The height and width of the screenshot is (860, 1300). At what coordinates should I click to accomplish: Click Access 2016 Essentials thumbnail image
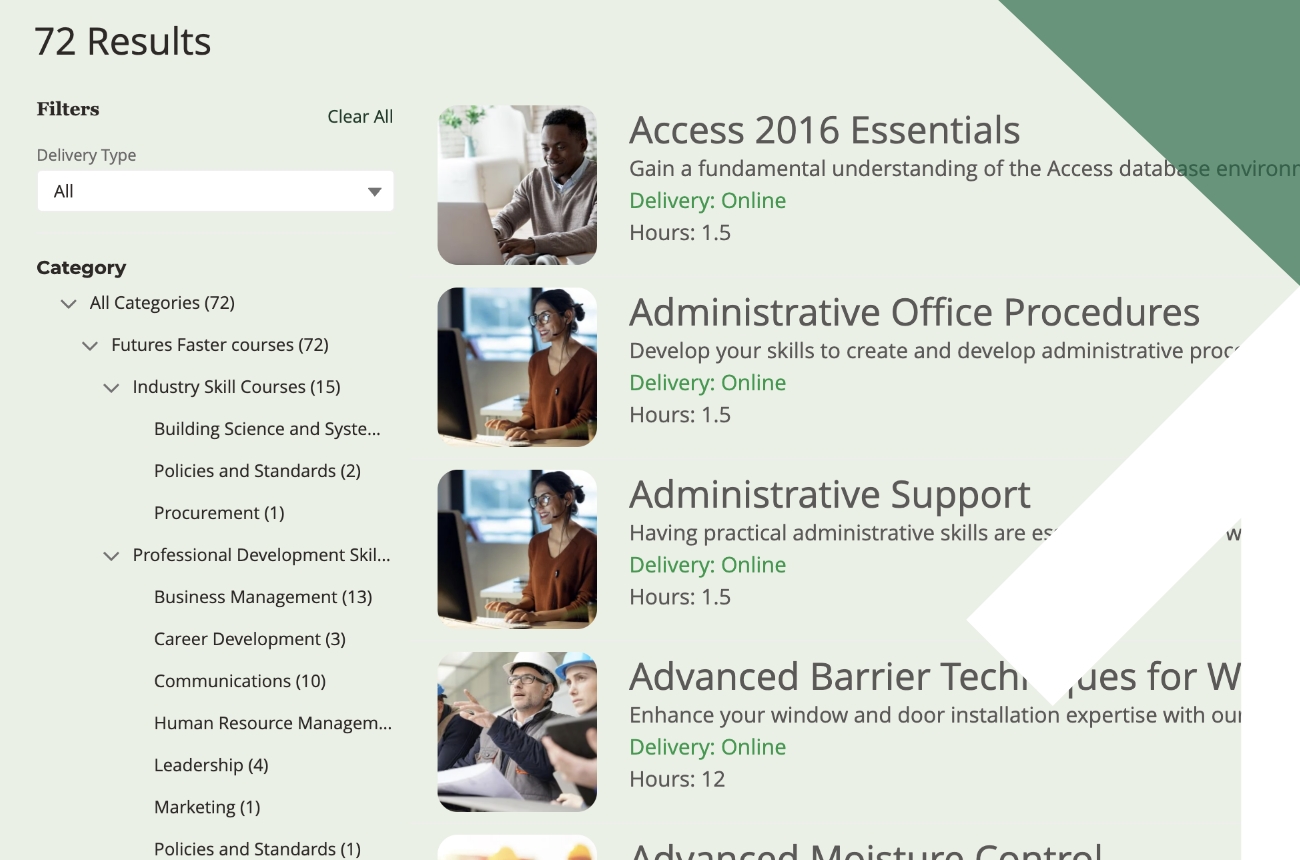point(517,185)
